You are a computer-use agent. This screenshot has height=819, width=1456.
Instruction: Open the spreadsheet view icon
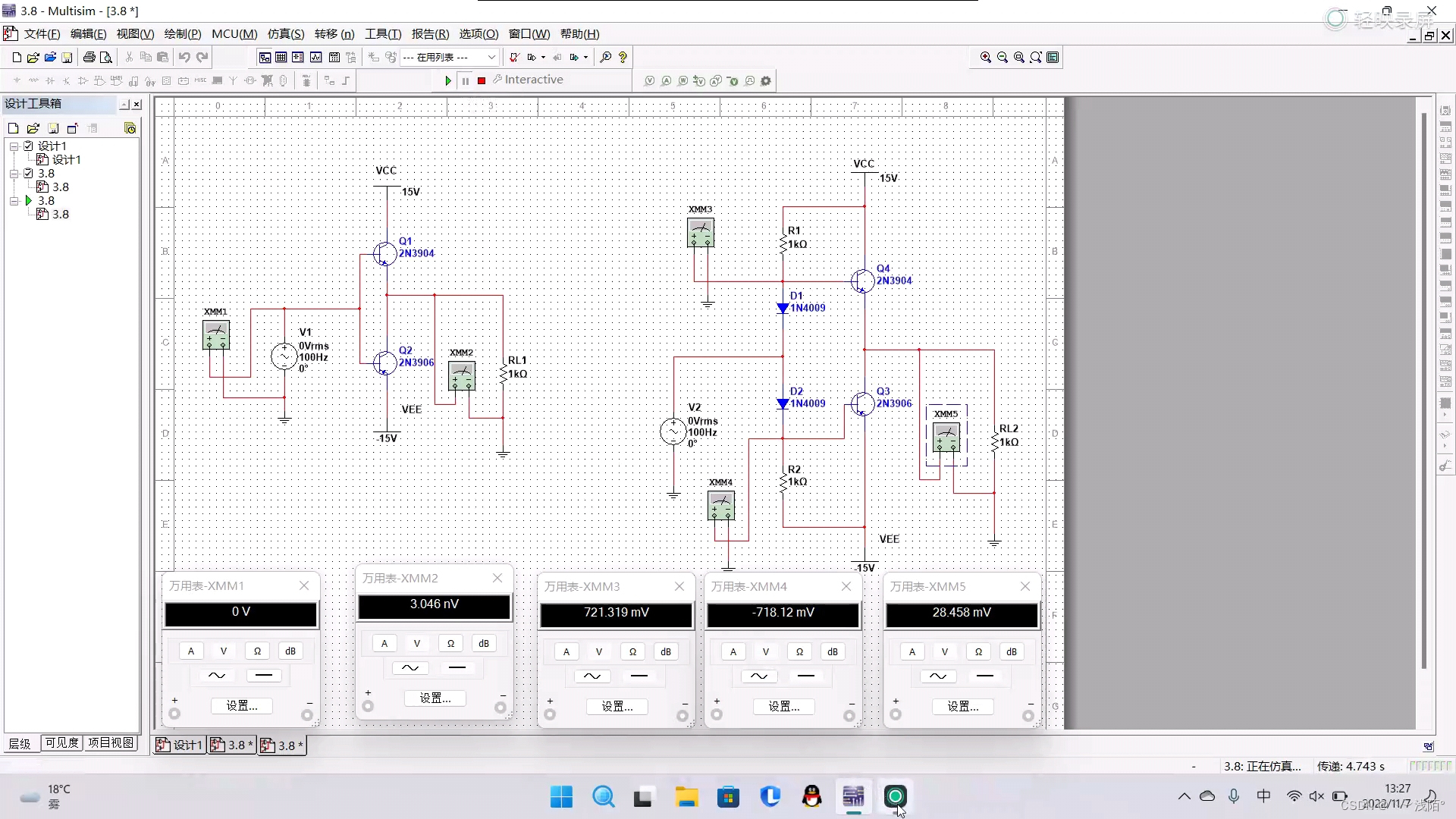[281, 57]
